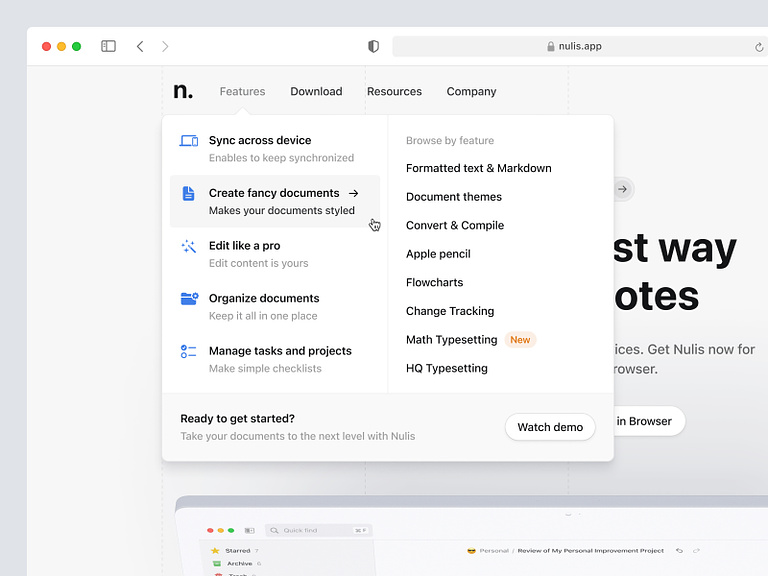This screenshot has height=576, width=768.
Task: Toggle the browser sidebar icon
Action: coord(108,46)
